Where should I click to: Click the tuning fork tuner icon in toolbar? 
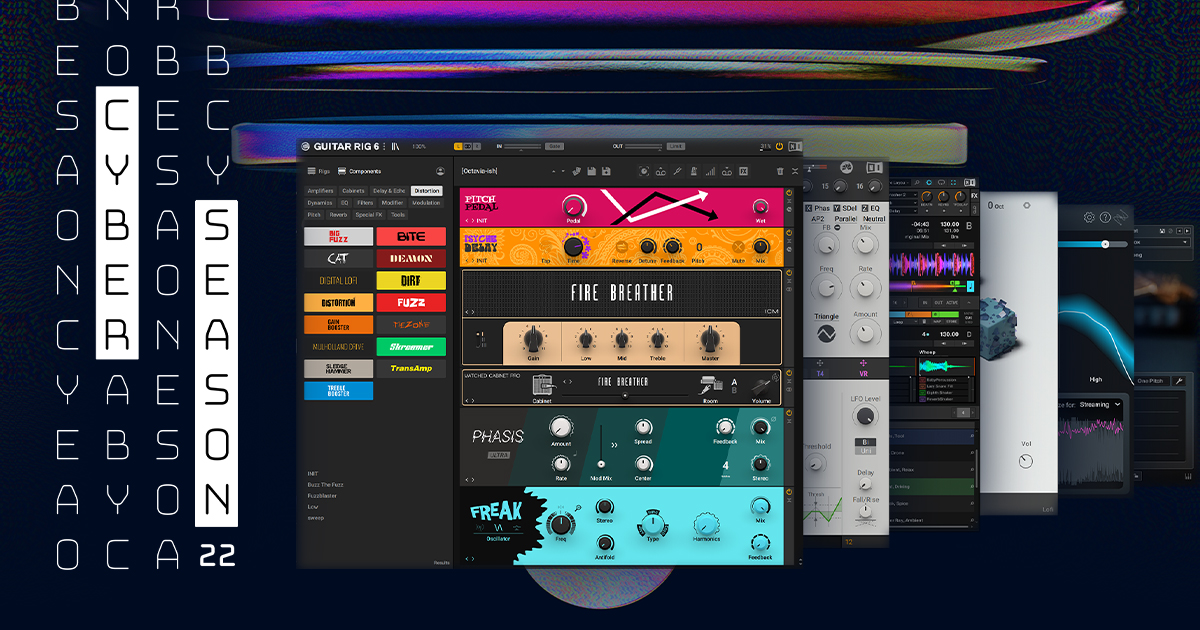pos(677,172)
